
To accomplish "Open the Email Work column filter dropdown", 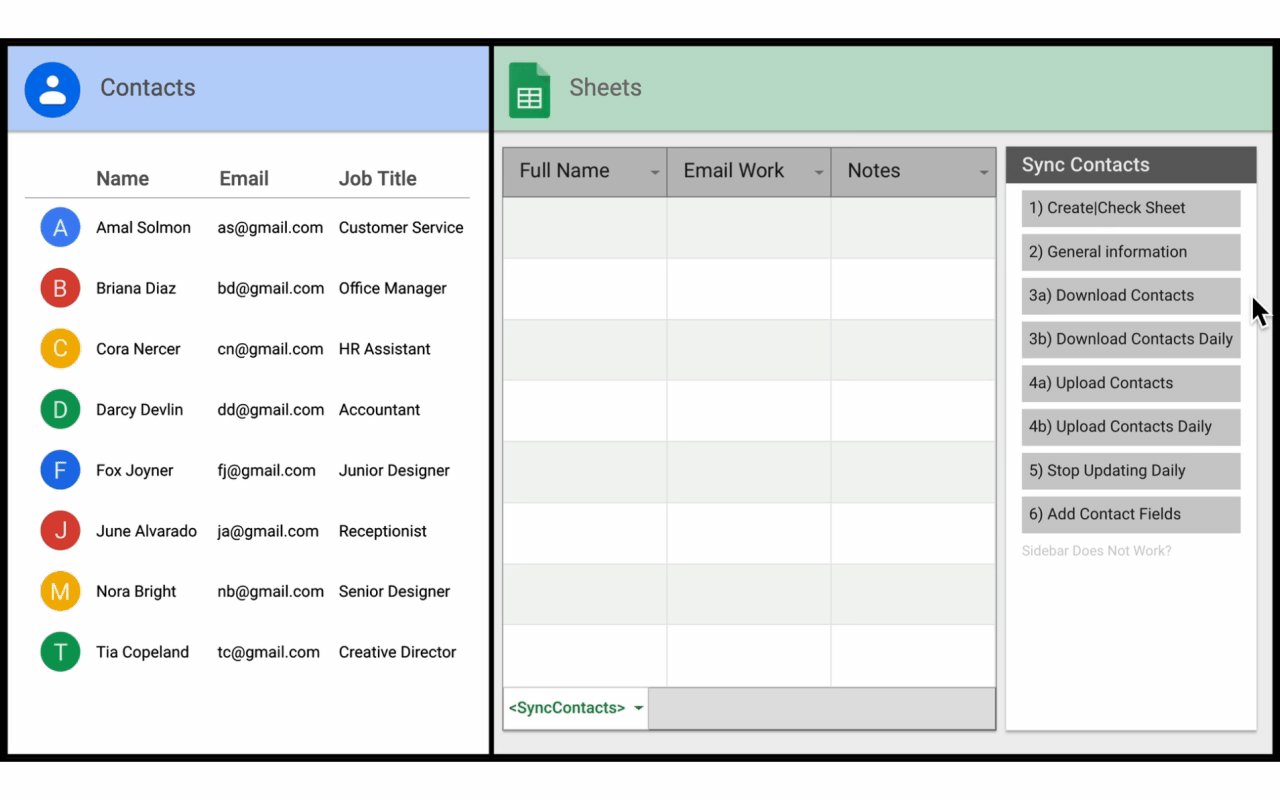I will 819,173.
